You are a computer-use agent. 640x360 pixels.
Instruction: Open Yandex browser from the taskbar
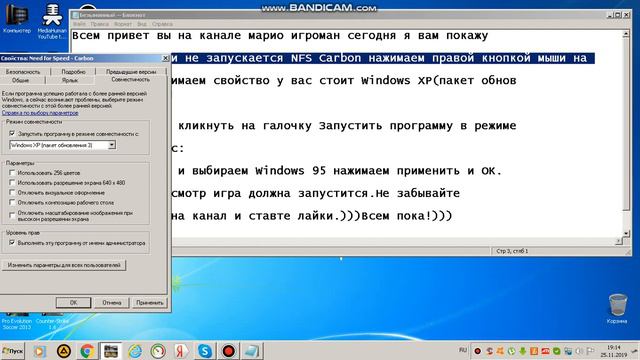tap(181, 351)
